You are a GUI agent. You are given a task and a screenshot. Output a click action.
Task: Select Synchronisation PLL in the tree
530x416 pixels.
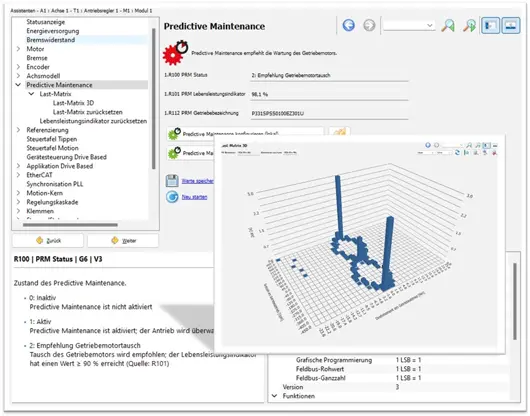click(55, 184)
